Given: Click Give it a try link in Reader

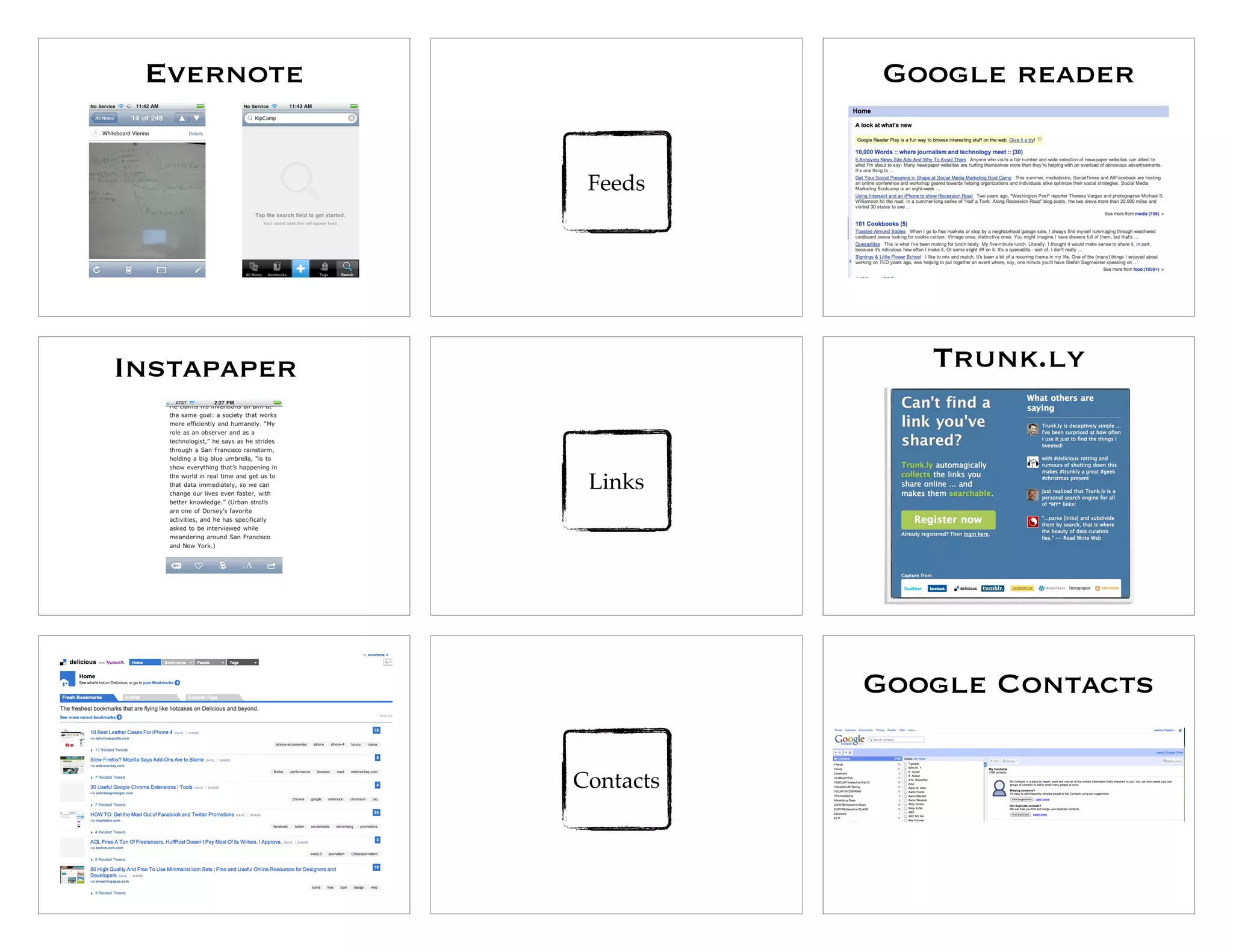Looking at the screenshot, I should [1022, 140].
